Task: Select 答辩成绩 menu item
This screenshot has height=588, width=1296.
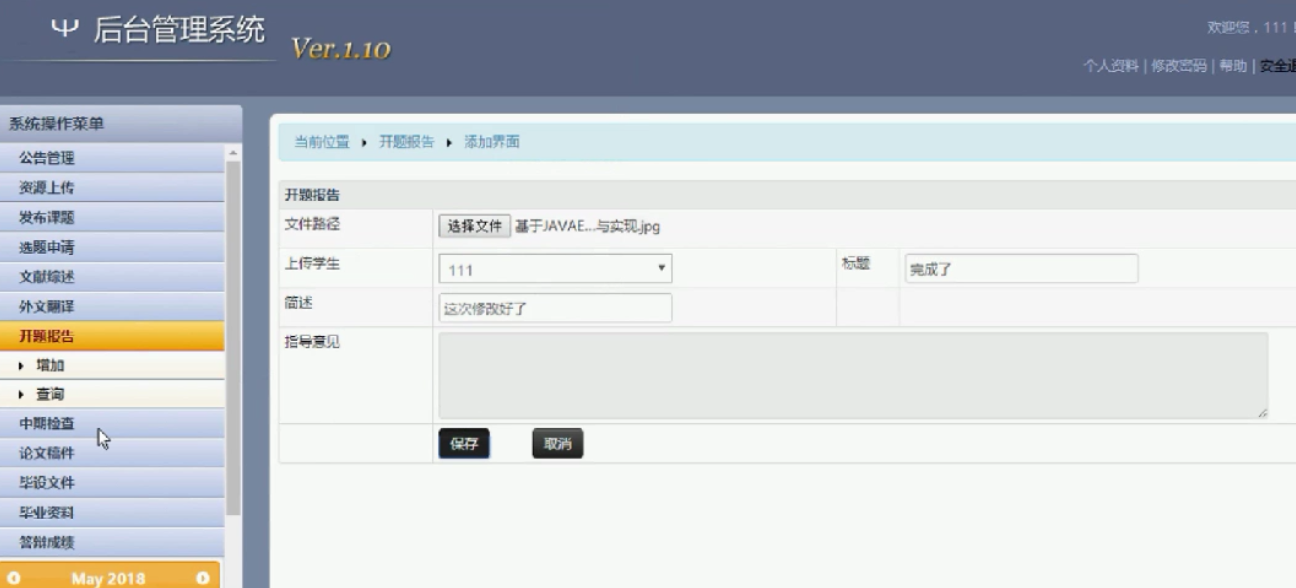Action: pos(47,542)
